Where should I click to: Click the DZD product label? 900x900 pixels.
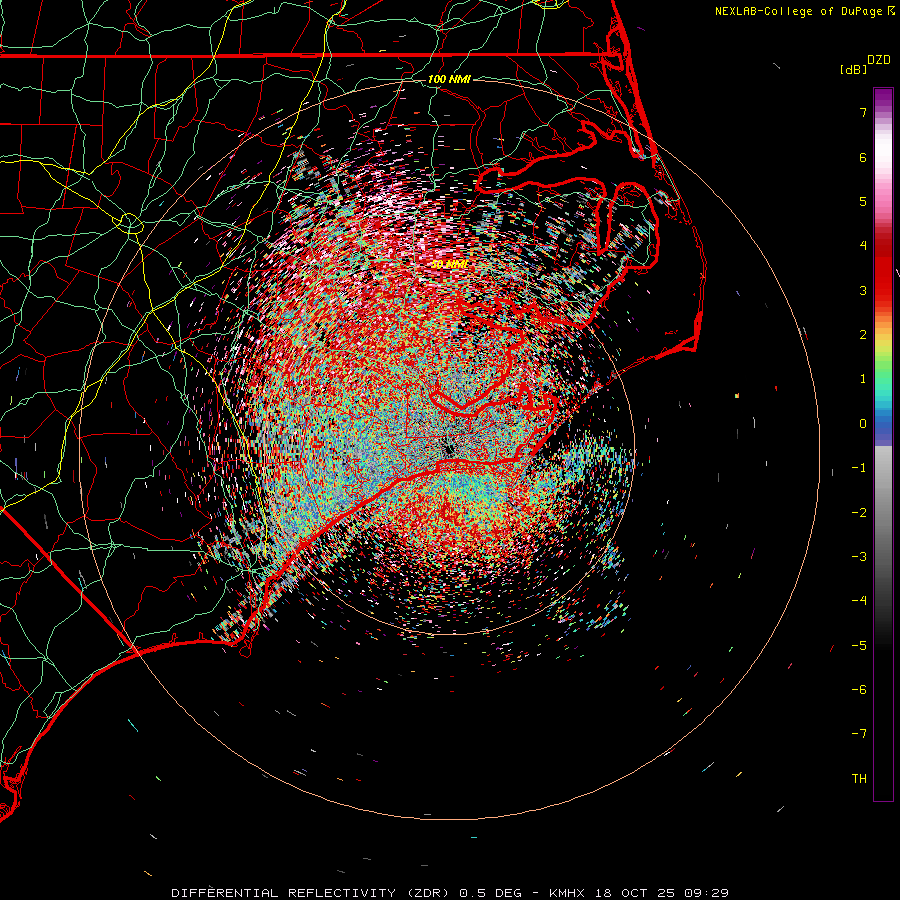(879, 60)
